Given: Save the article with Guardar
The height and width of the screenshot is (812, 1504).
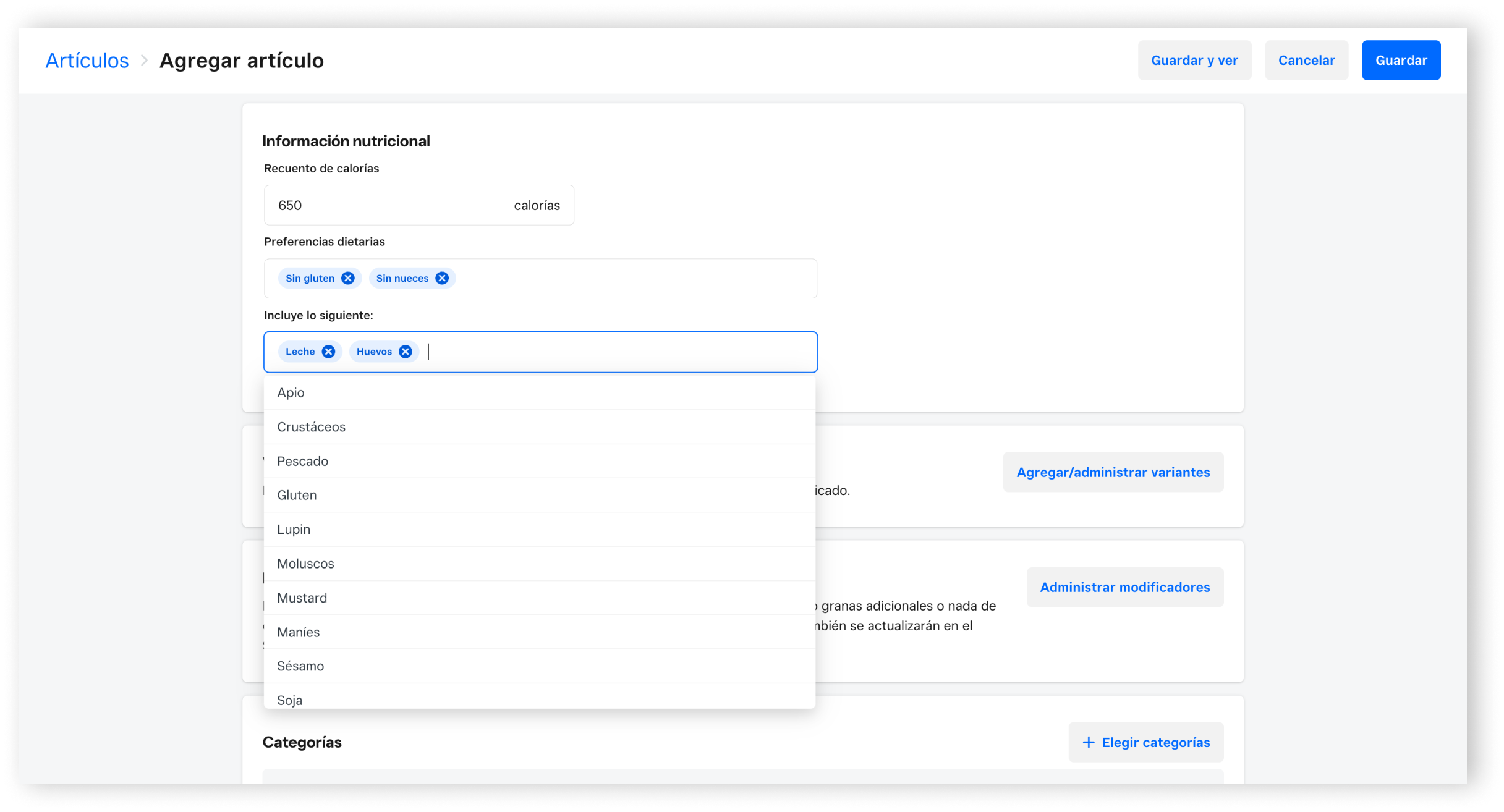Looking at the screenshot, I should 1400,60.
